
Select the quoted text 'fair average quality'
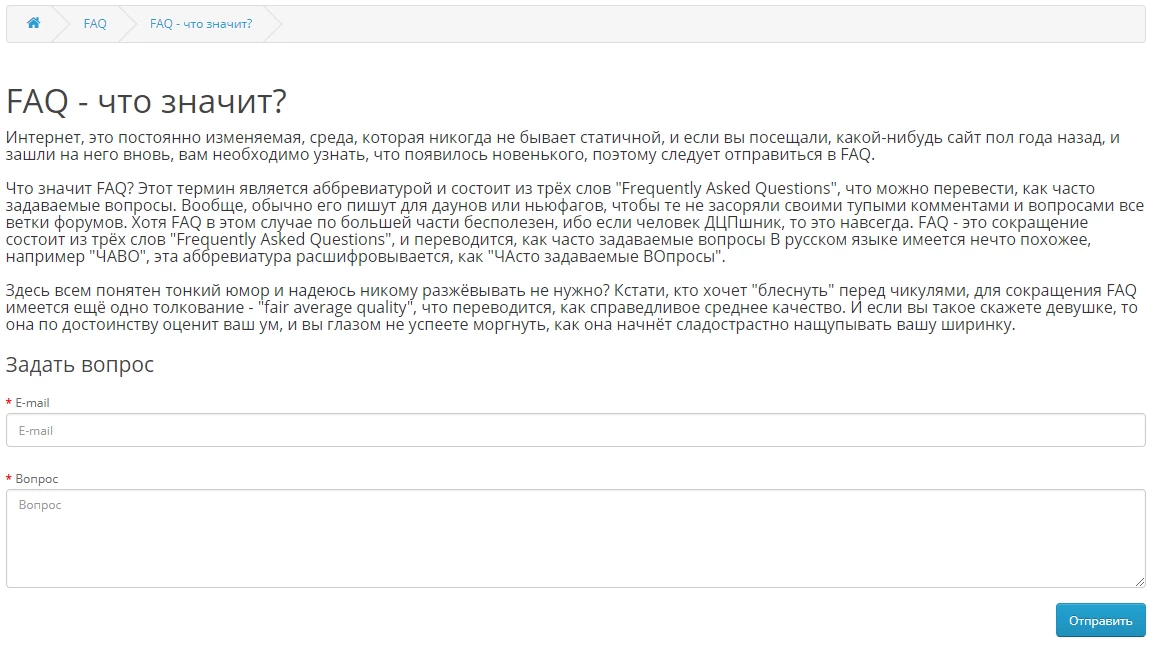(x=337, y=308)
